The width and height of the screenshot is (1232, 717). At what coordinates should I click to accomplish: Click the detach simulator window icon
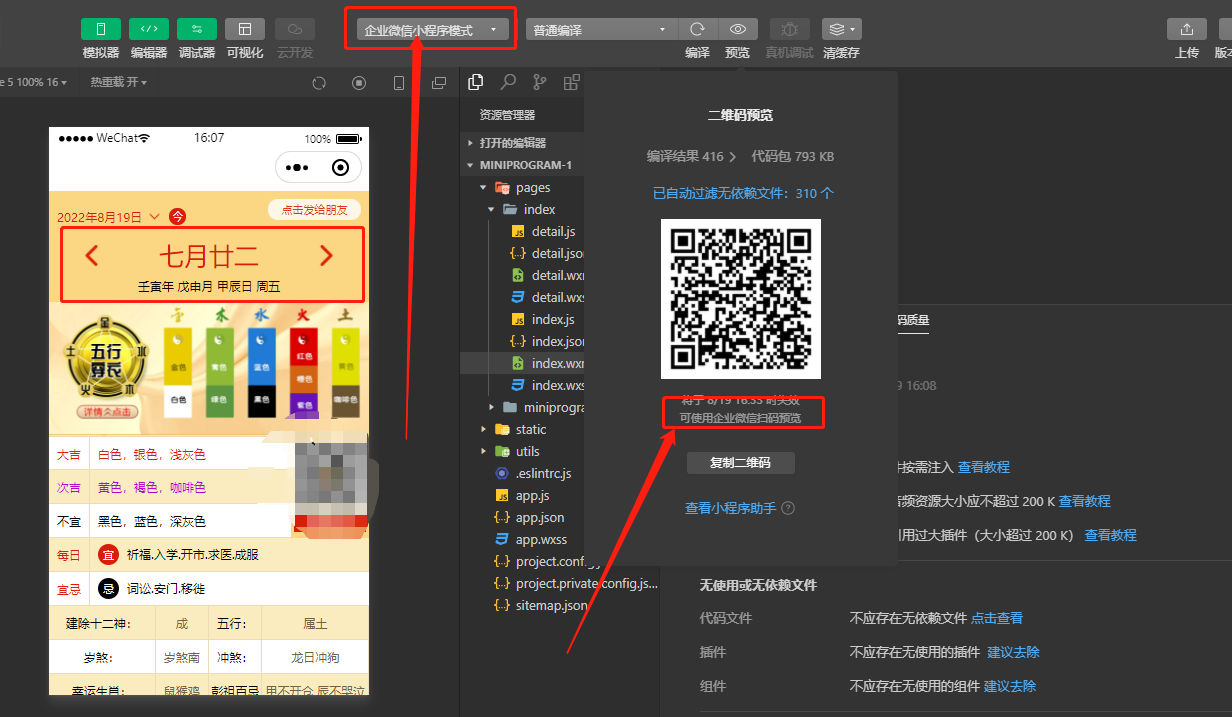pyautogui.click(x=438, y=83)
